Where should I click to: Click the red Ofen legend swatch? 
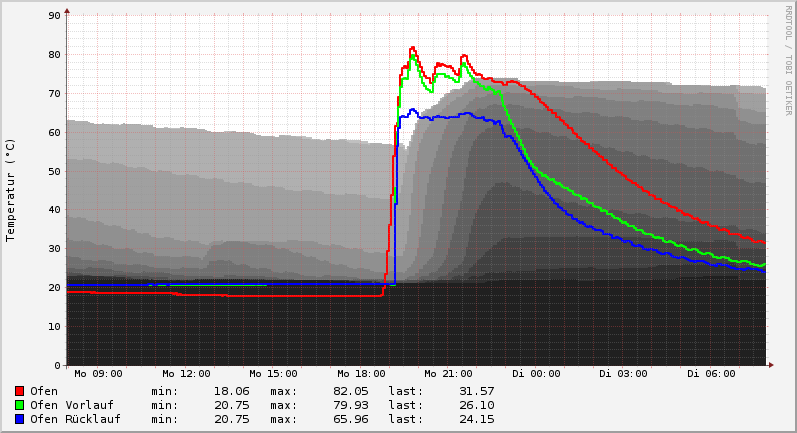click(x=20, y=391)
